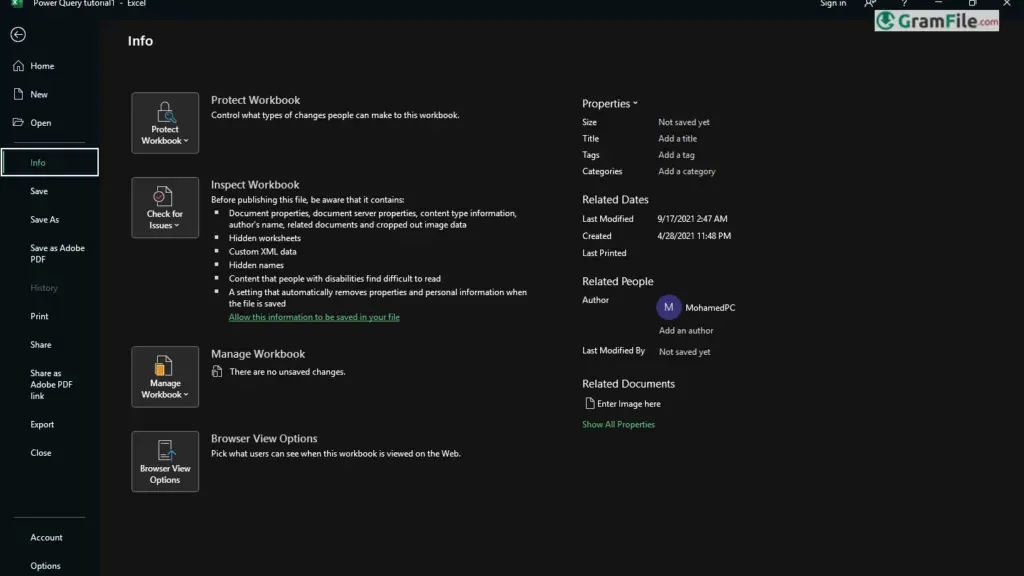This screenshot has width=1024, height=576.
Task: Click the Browser View Options button
Action: coord(165,461)
